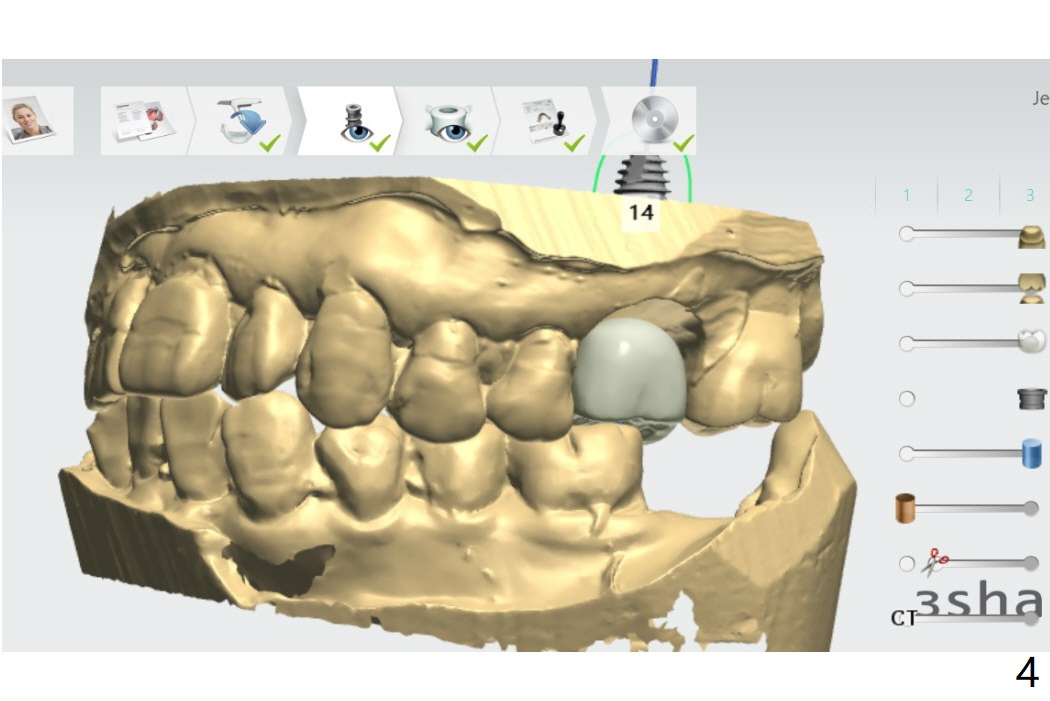Toggle the circle beside the scissors icon
This screenshot has height=701, width=1050.
coord(907,564)
